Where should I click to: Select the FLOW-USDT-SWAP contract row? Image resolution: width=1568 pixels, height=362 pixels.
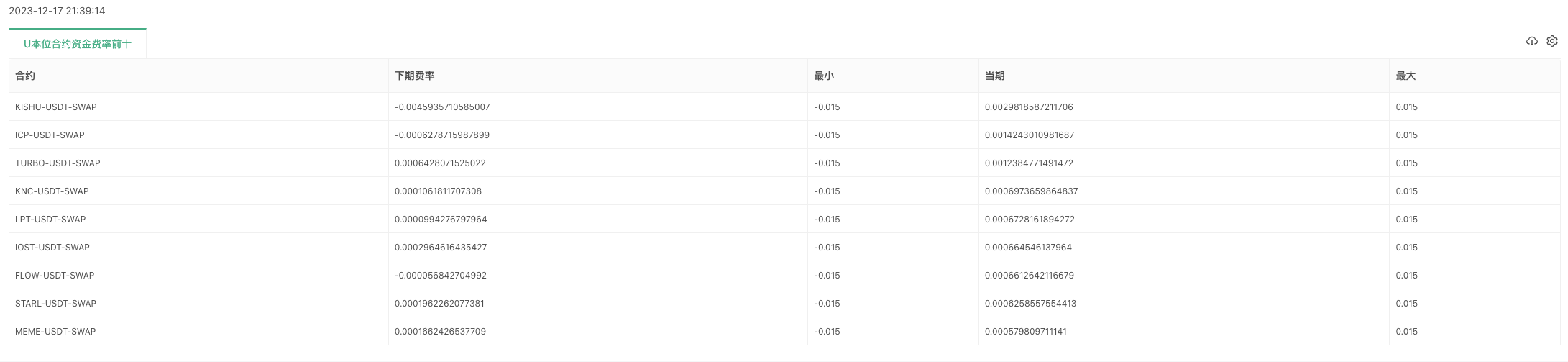coord(55,276)
